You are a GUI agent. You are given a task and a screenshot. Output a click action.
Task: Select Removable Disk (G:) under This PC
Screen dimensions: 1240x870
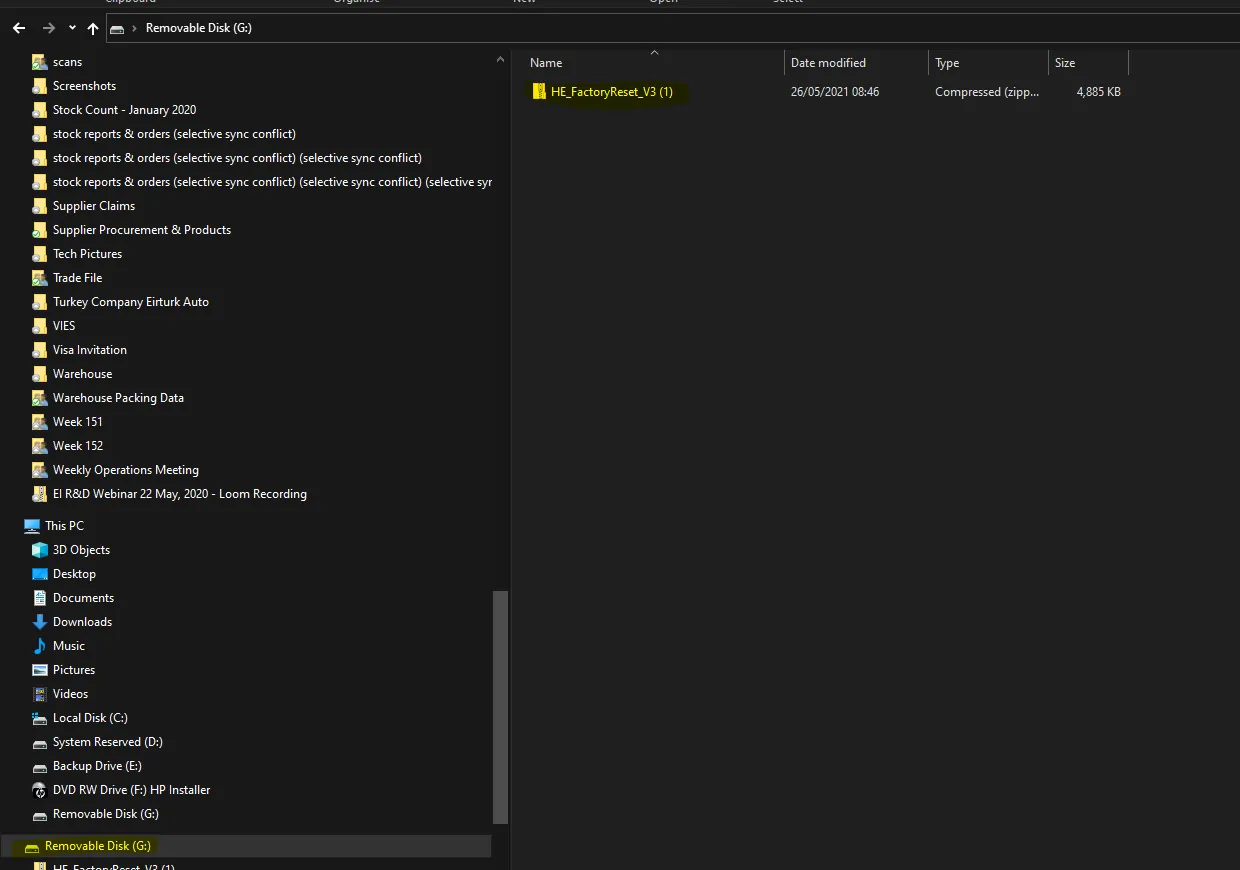[x=105, y=814]
